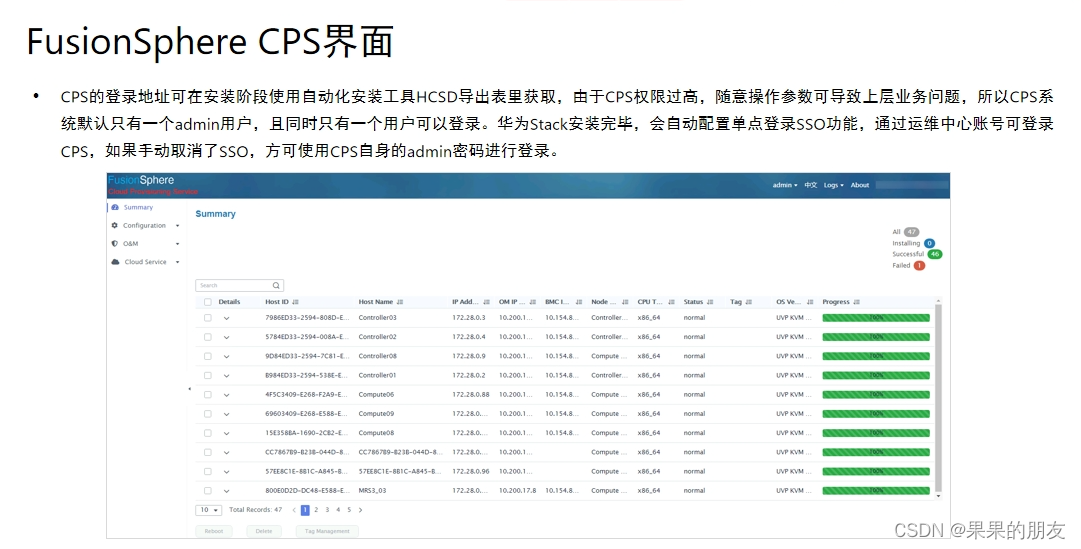Screen dimensions: 1081x549
Task: Click the search magnifier icon
Action: 276,286
